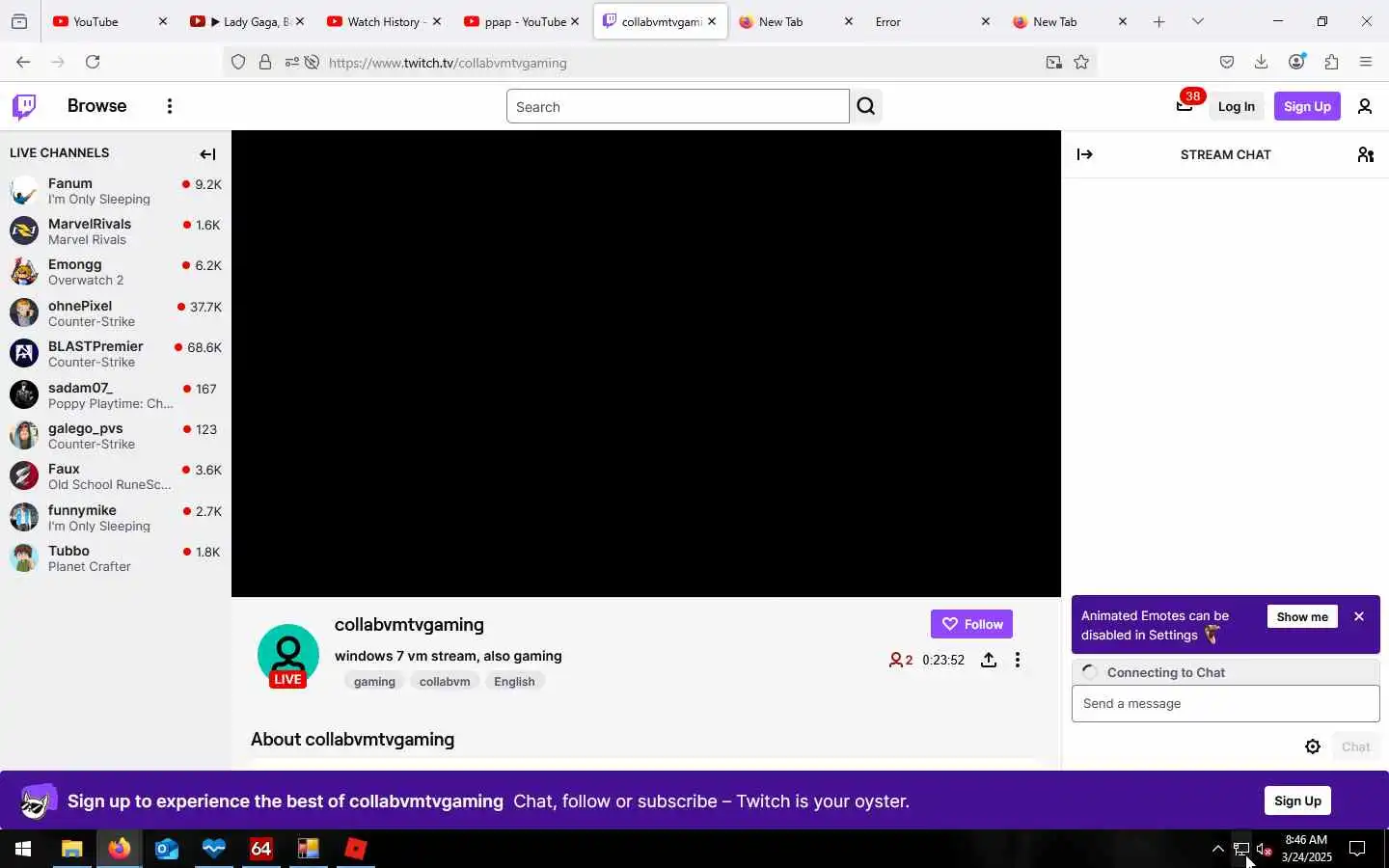The width and height of the screenshot is (1389, 868).
Task: Click the picture-in-picture address bar icon
Action: coord(1053,63)
